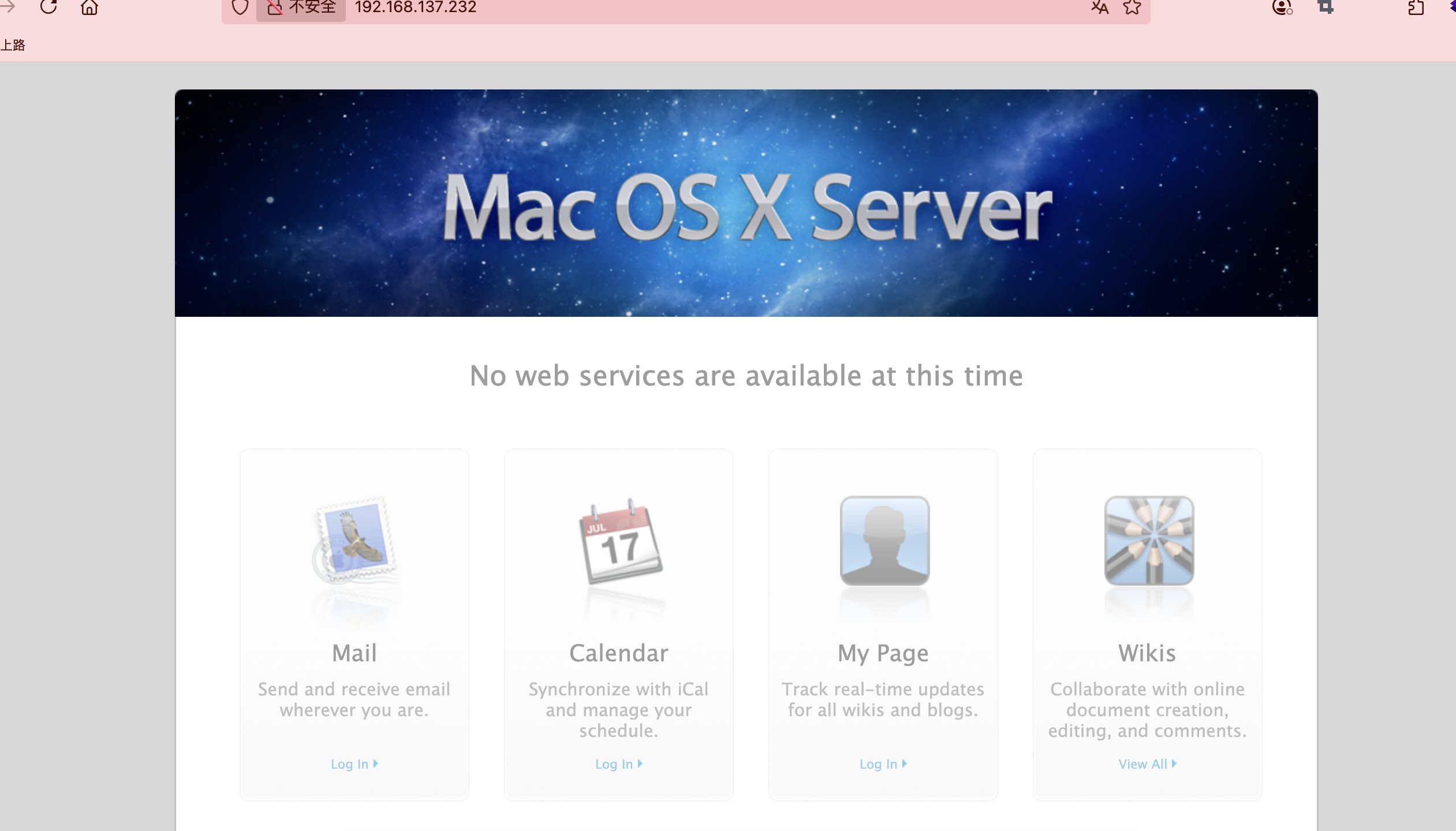The image size is (1456, 831).
Task: Open the account profile icon
Action: coord(1282,7)
